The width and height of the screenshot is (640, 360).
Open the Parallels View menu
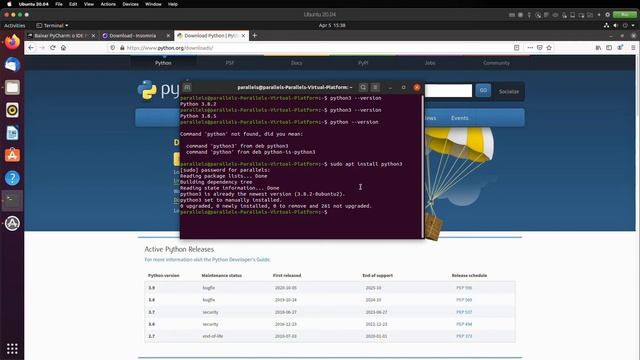(89, 4)
